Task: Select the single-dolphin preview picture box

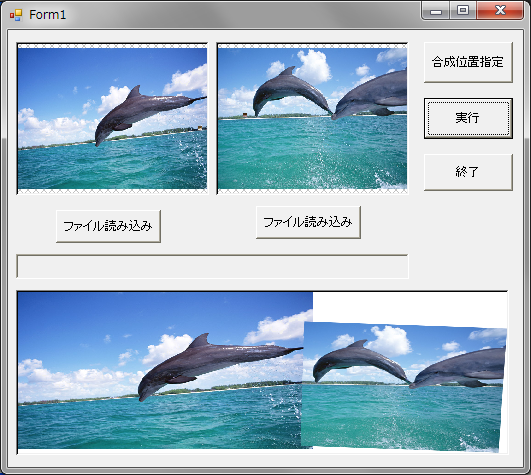Action: tap(112, 118)
